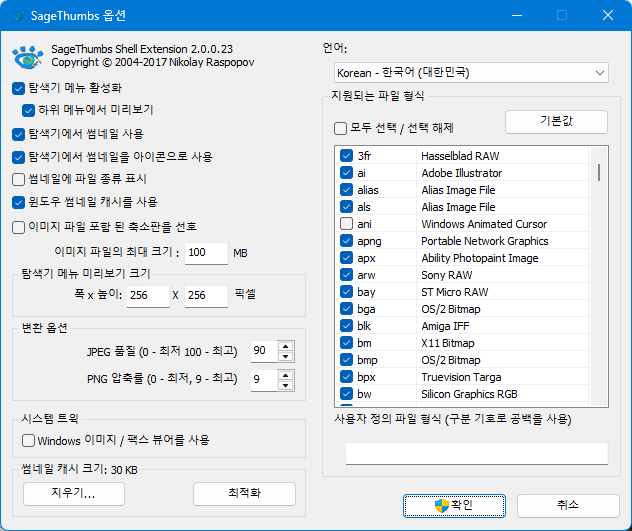Click the PNG 압축률 value field
The width and height of the screenshot is (632, 531).
point(264,380)
